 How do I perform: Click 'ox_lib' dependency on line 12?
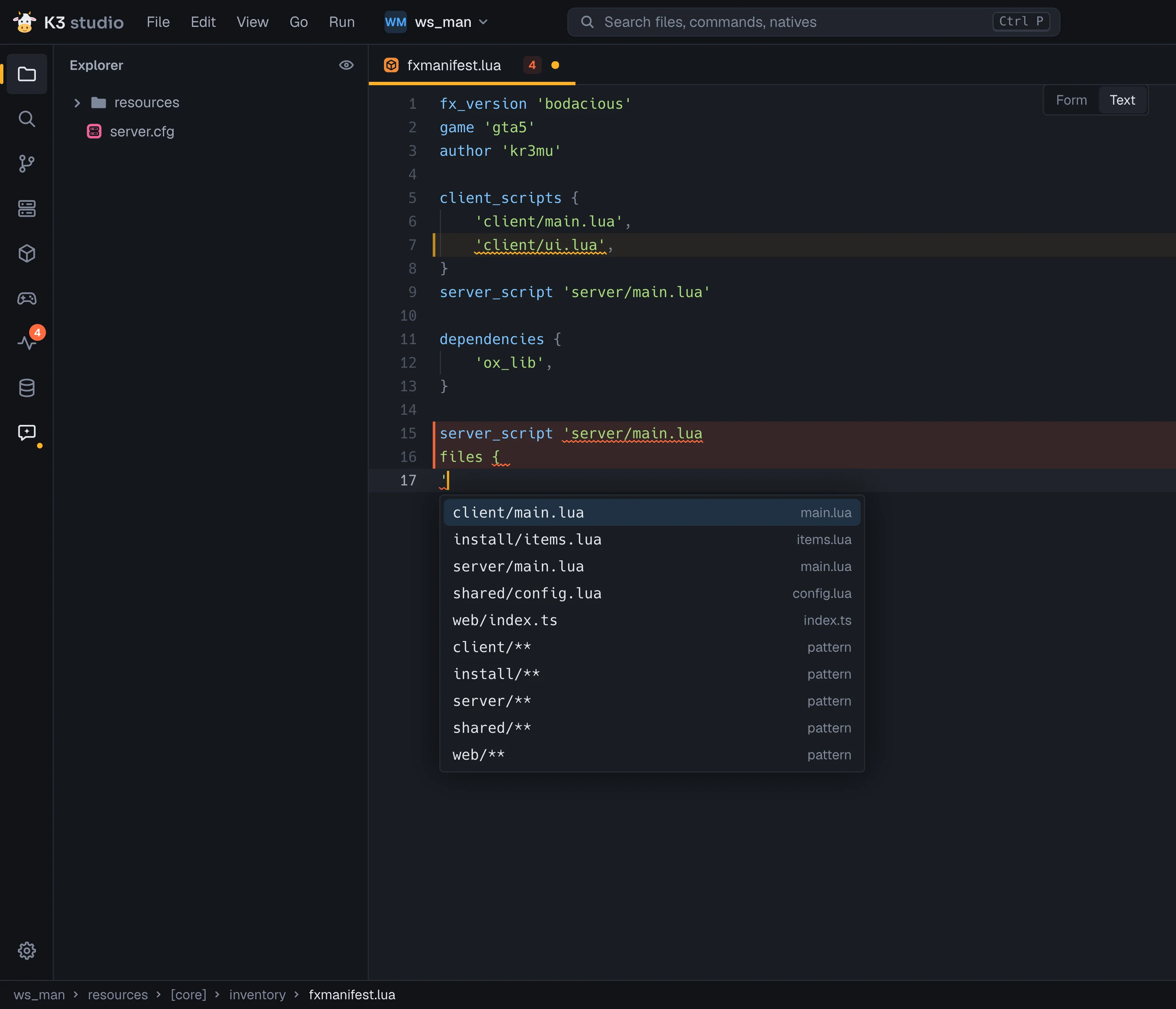tap(509, 362)
